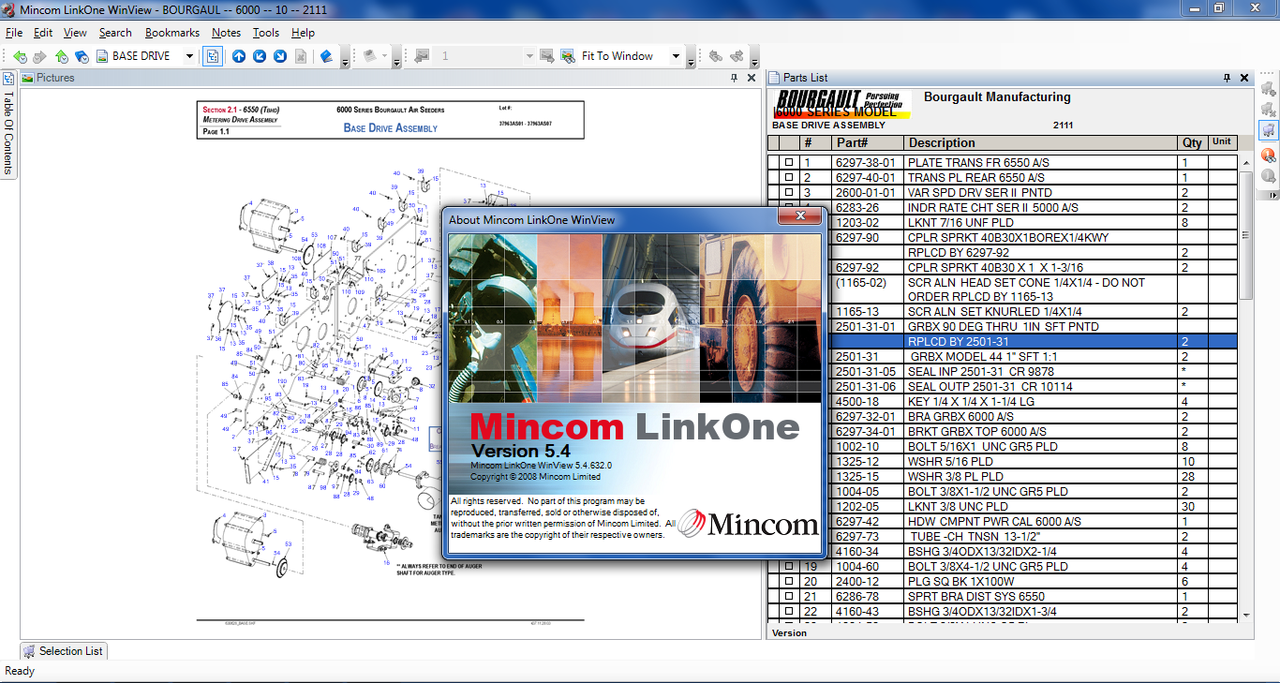The width and height of the screenshot is (1280, 683).
Task: Click the picture zoom icon beside Fit To Window
Action: click(x=568, y=56)
